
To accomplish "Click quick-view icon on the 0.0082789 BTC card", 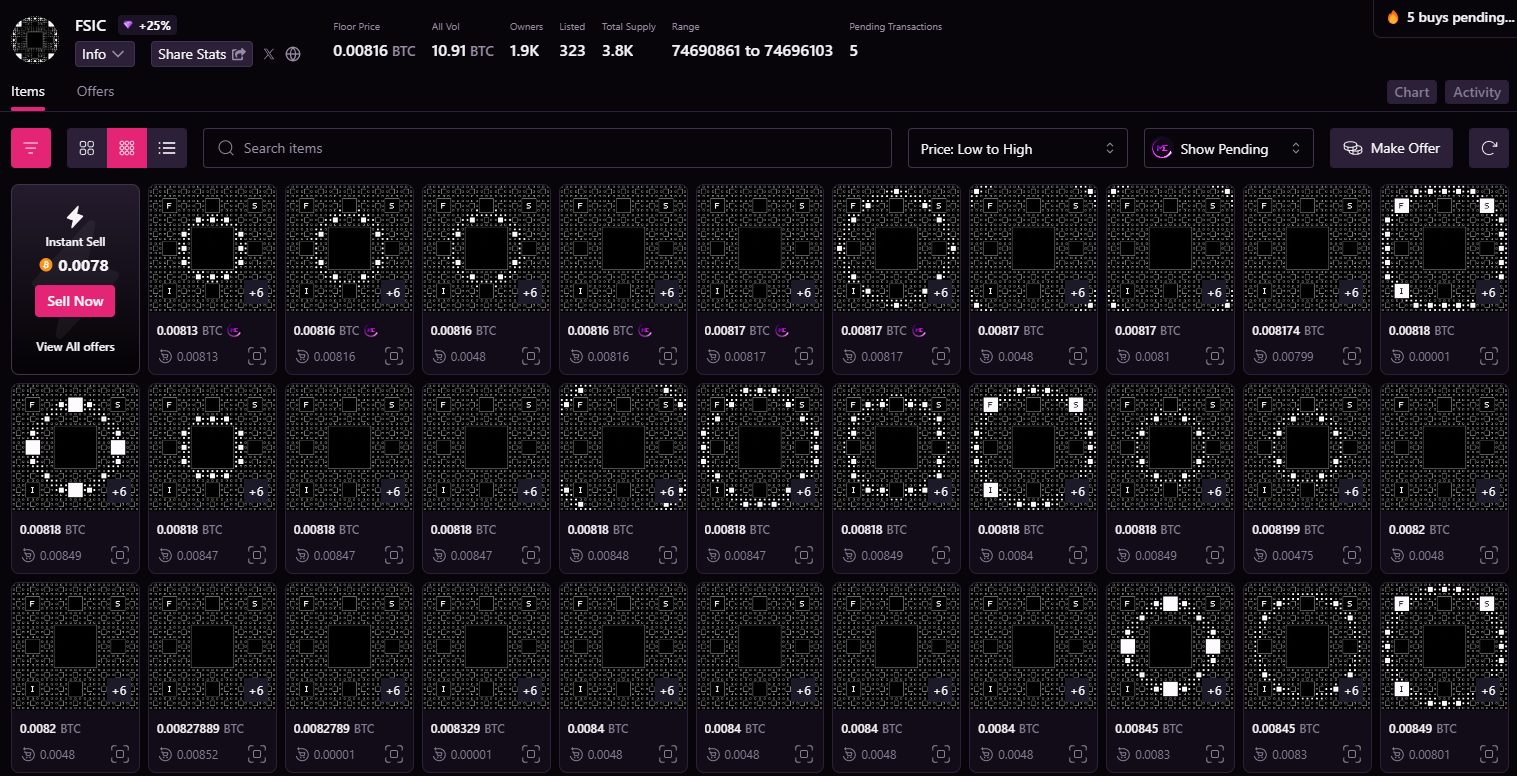I will pos(393,755).
